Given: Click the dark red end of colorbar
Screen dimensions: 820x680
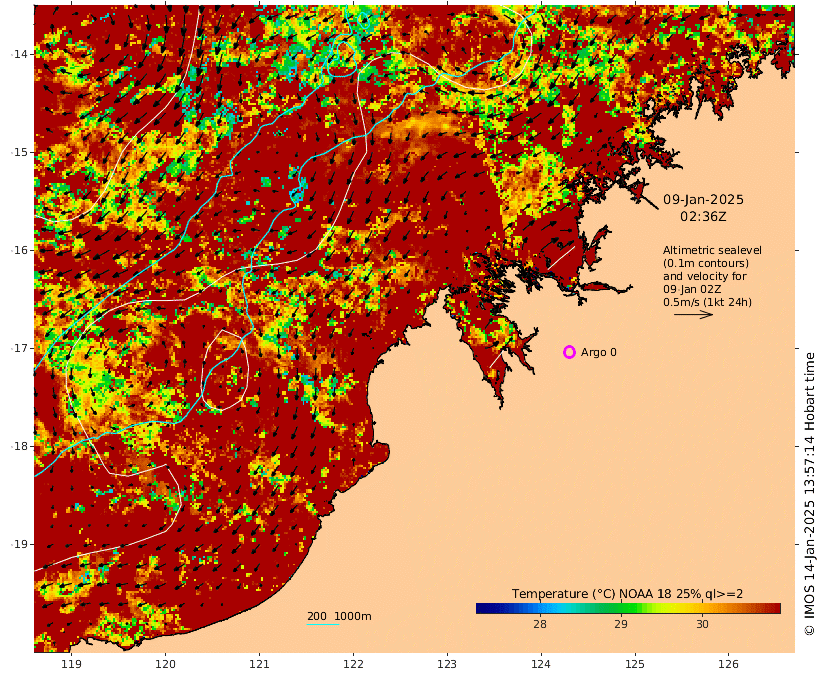Looking at the screenshot, I should 773,608.
